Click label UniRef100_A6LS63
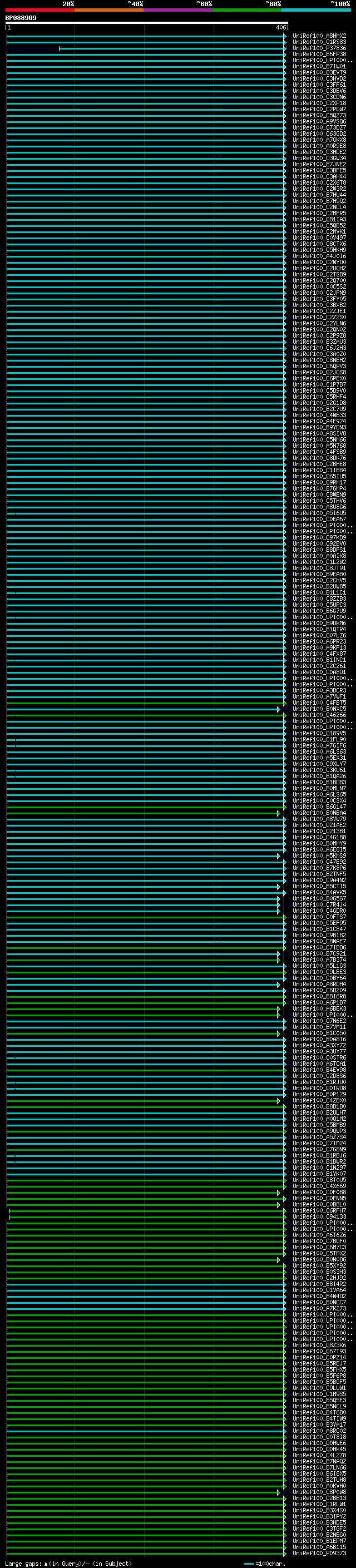 click(319, 751)
